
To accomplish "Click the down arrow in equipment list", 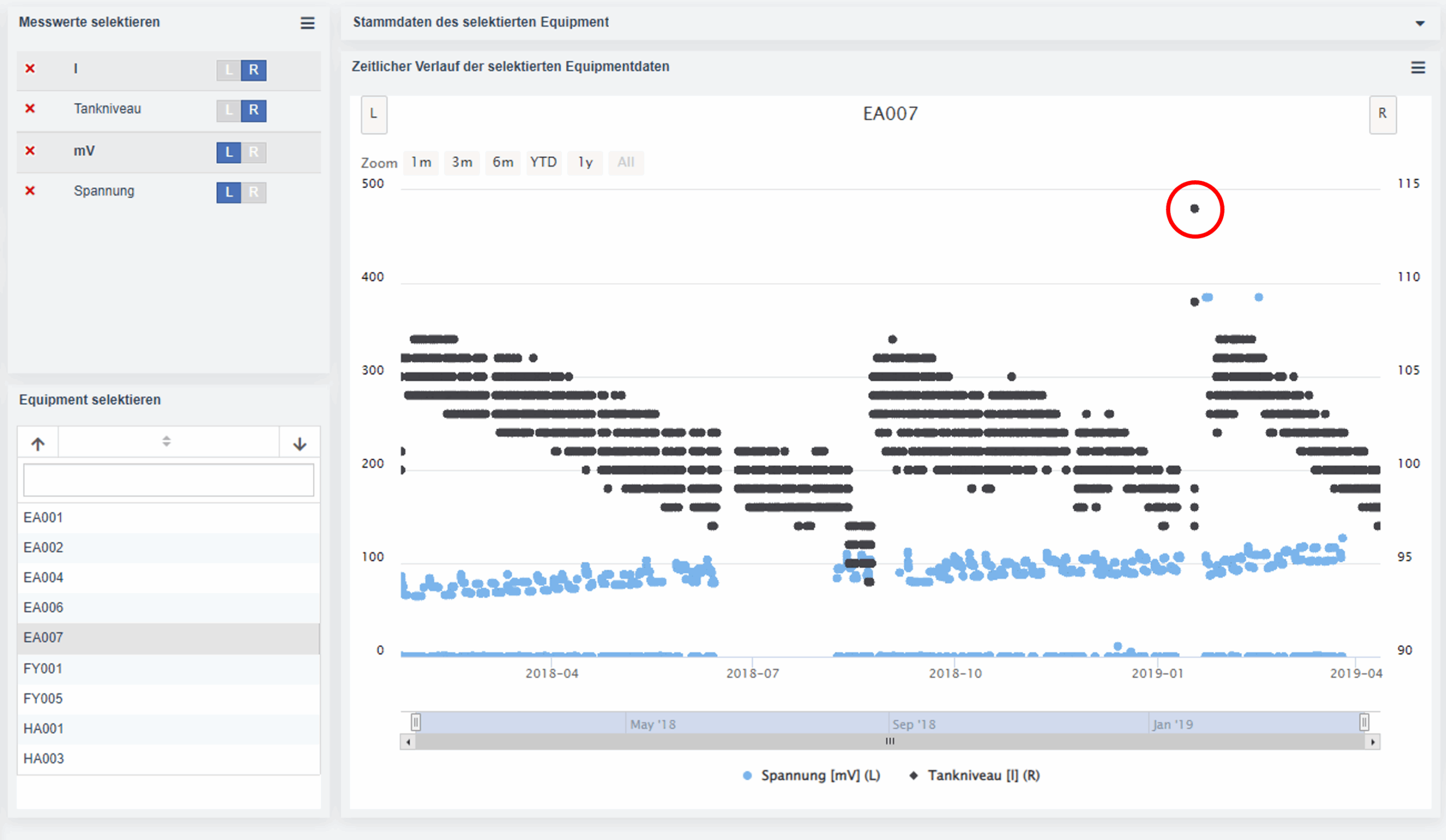I will coord(299,443).
